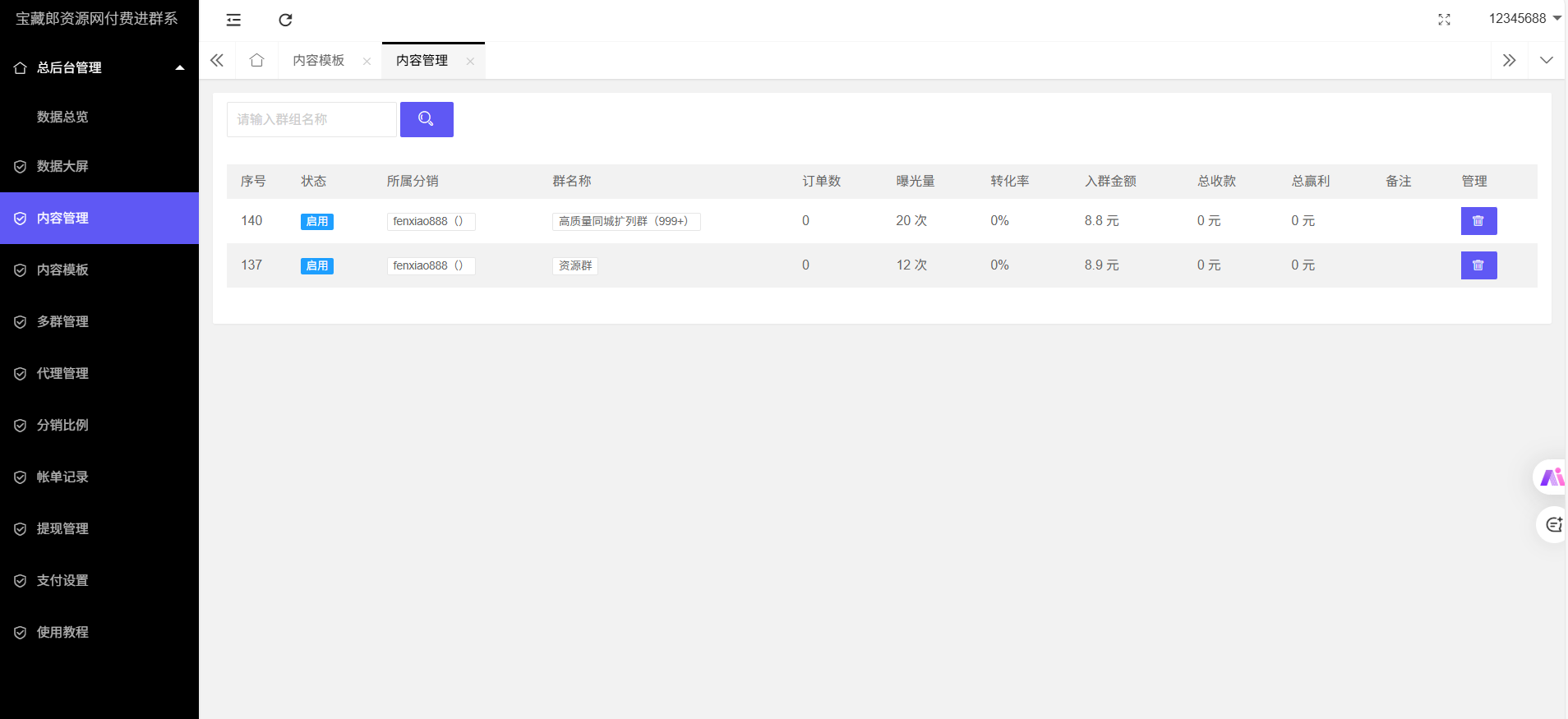Toggle the 启用 status badge for row 137
The height and width of the screenshot is (719, 1568).
pyautogui.click(x=316, y=265)
